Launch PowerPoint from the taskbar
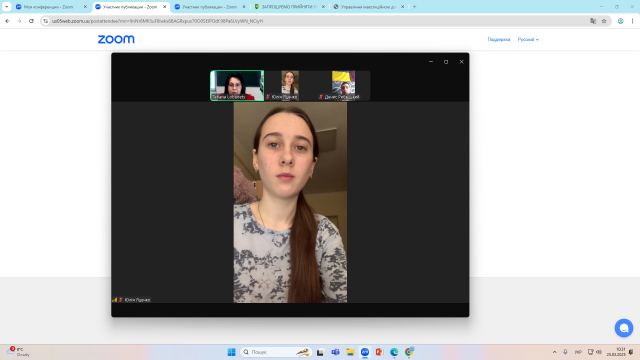This screenshot has height=360, width=640. (x=379, y=352)
